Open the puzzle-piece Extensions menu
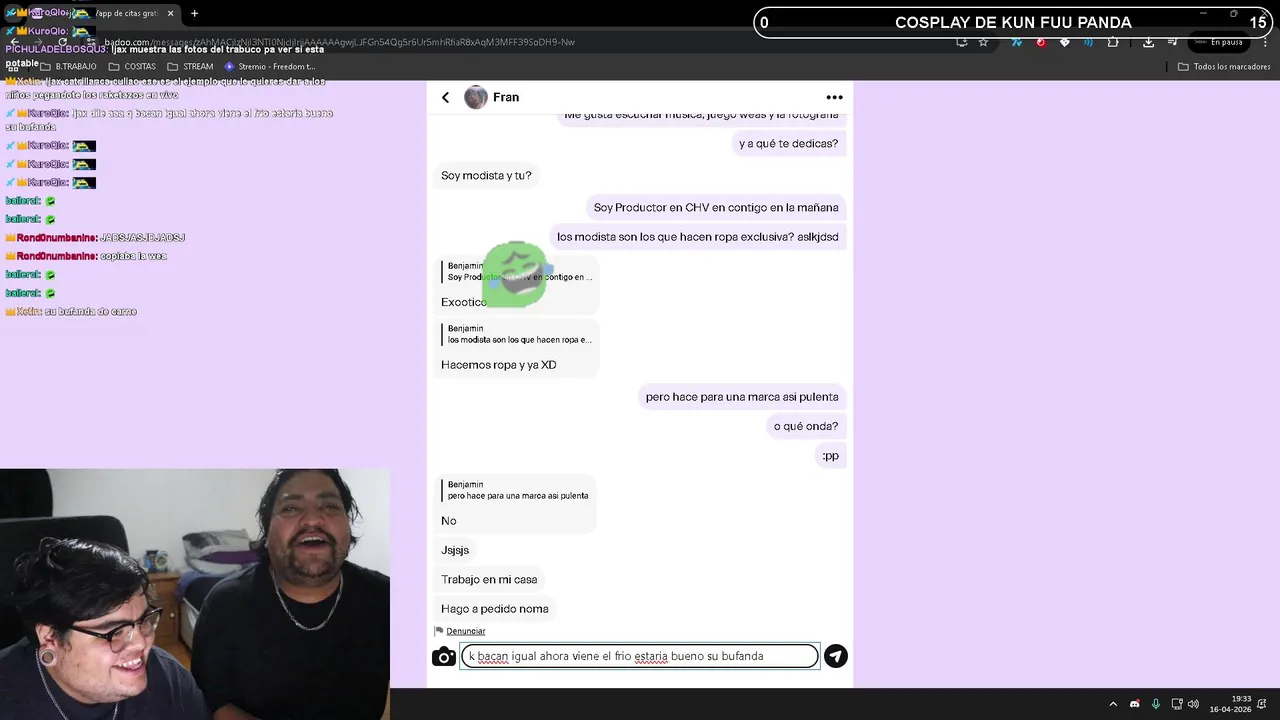This screenshot has height=720, width=1280. tap(1112, 42)
